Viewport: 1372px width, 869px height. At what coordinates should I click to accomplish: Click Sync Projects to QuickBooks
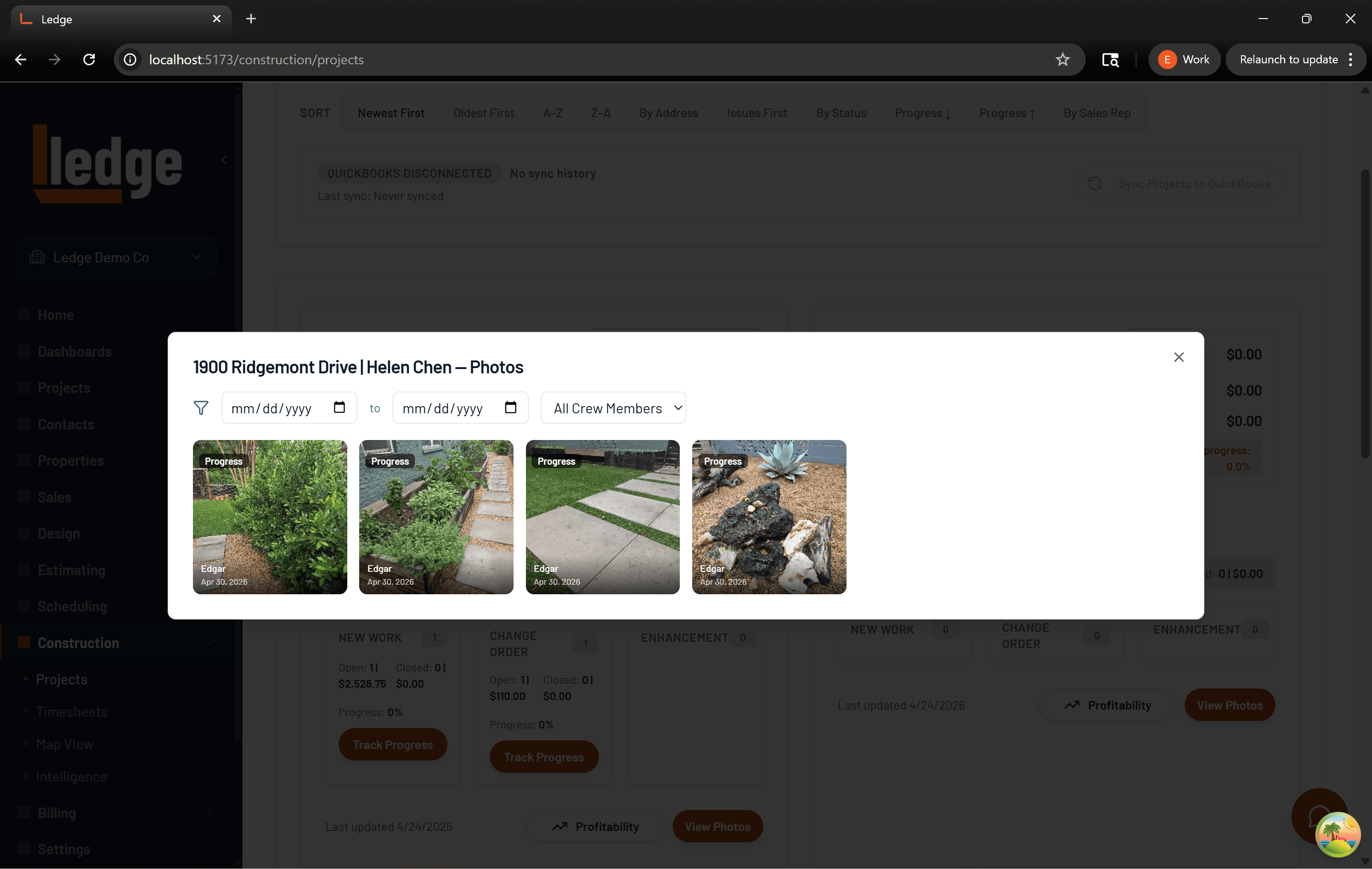[1179, 184]
